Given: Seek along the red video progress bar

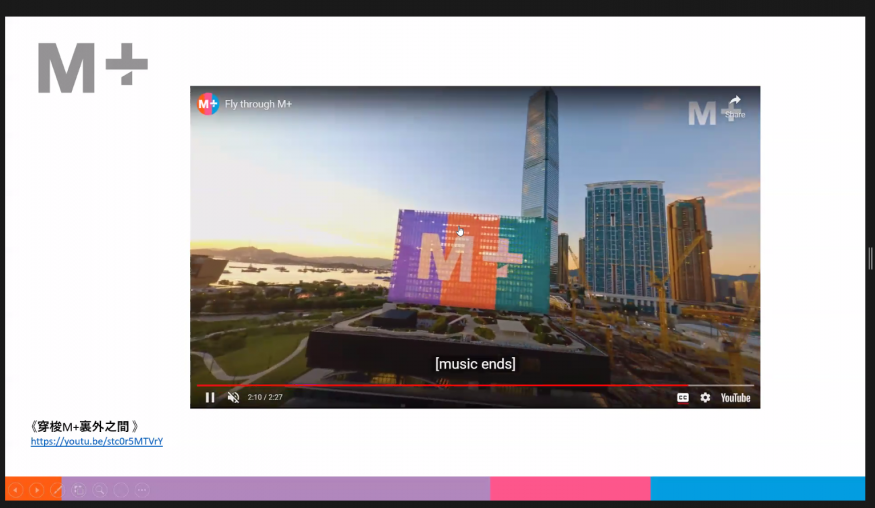Looking at the screenshot, I should pos(475,385).
